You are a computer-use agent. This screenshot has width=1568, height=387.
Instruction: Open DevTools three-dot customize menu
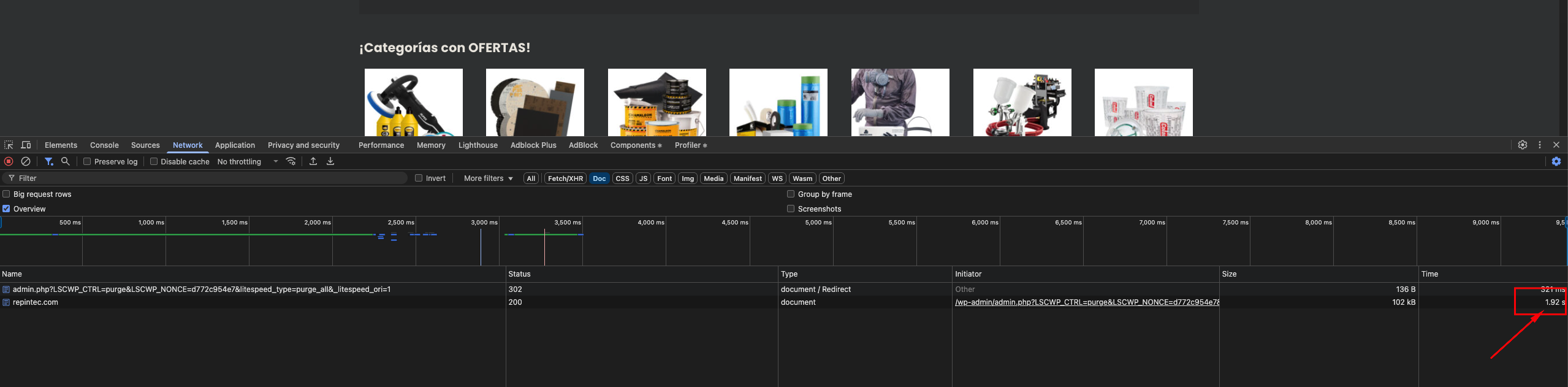point(1540,145)
